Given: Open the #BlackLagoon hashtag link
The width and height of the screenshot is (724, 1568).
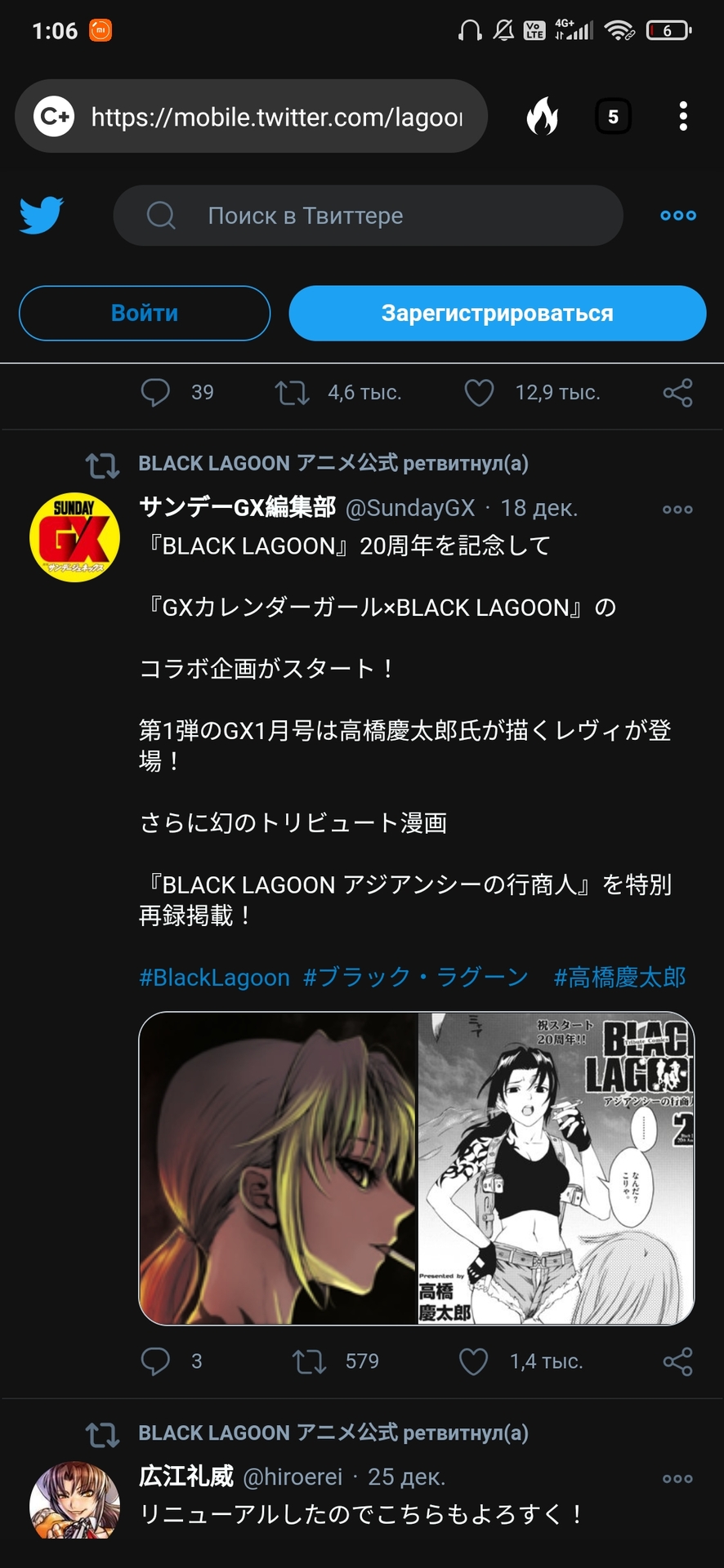Looking at the screenshot, I should (x=214, y=978).
